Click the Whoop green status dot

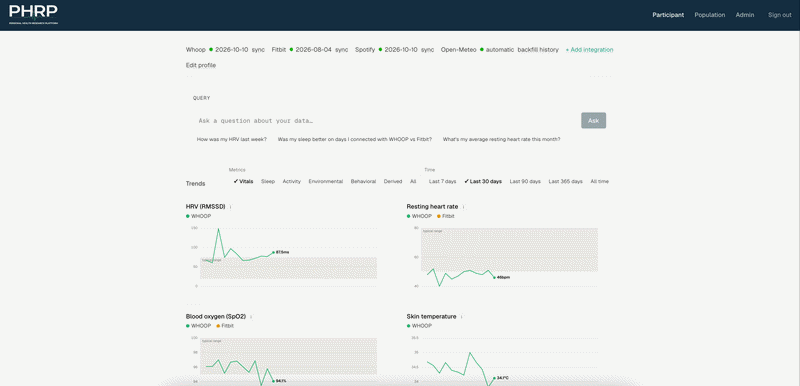pos(211,49)
